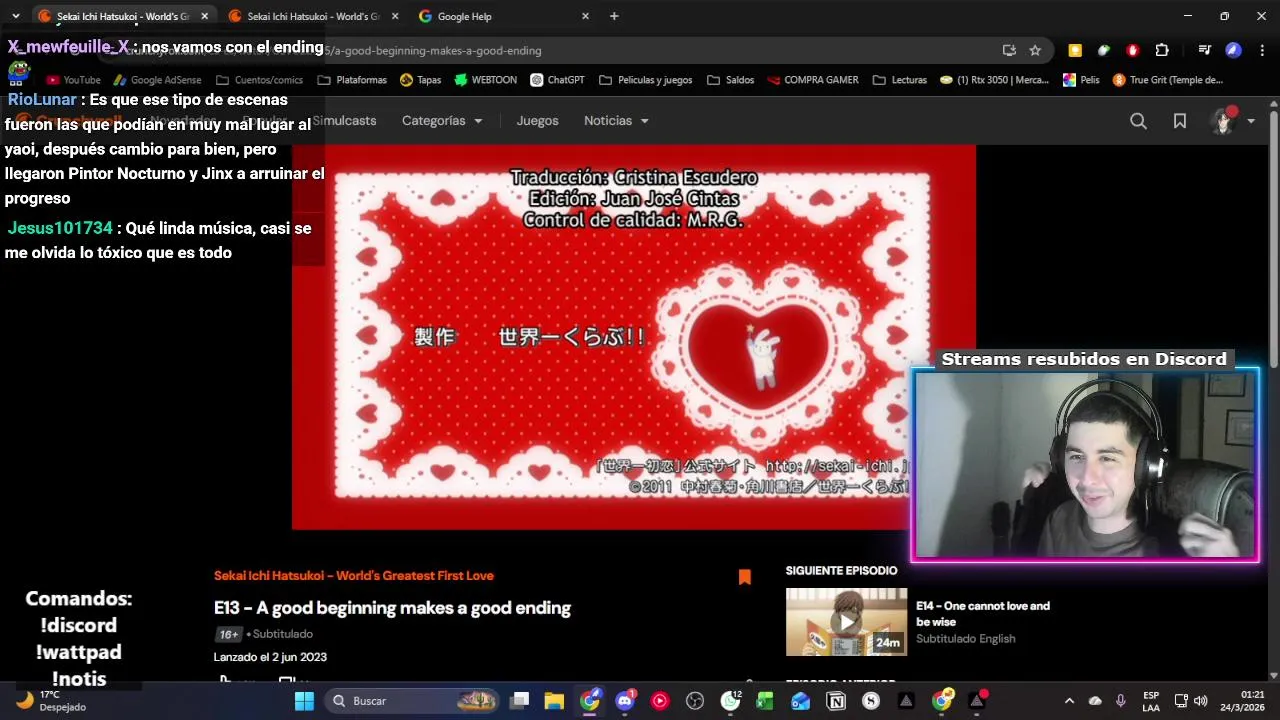Open Notion from the taskbar

[836, 701]
